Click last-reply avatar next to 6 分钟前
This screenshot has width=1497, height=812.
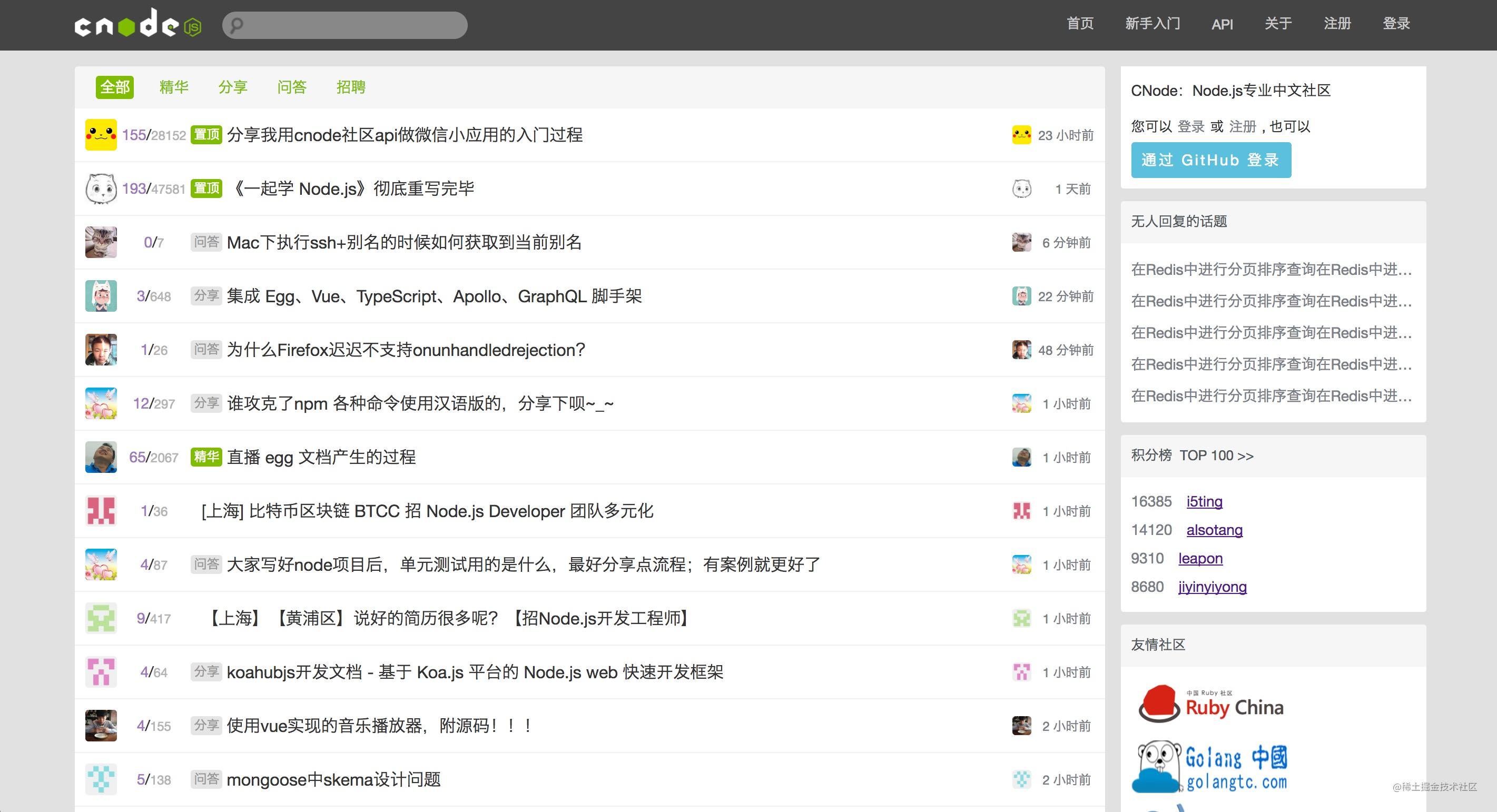pos(1022,242)
